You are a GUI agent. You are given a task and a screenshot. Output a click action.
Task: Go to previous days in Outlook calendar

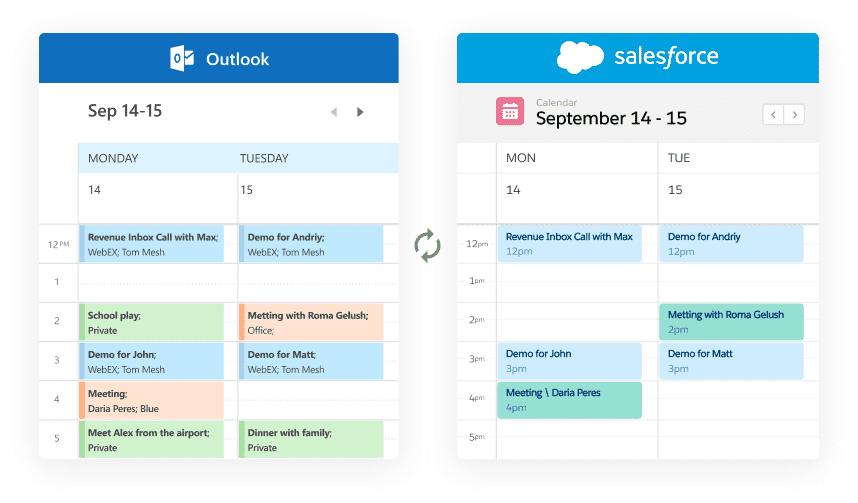[334, 112]
